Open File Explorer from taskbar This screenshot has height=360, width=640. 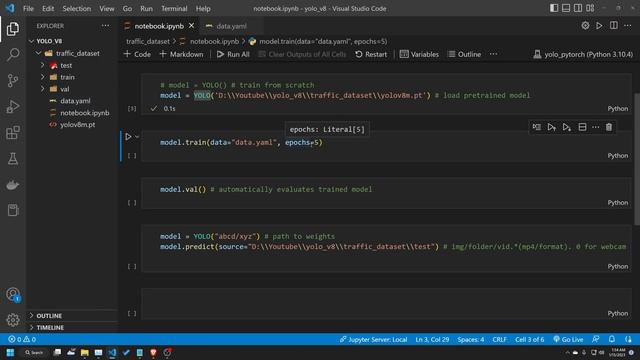coord(84,352)
